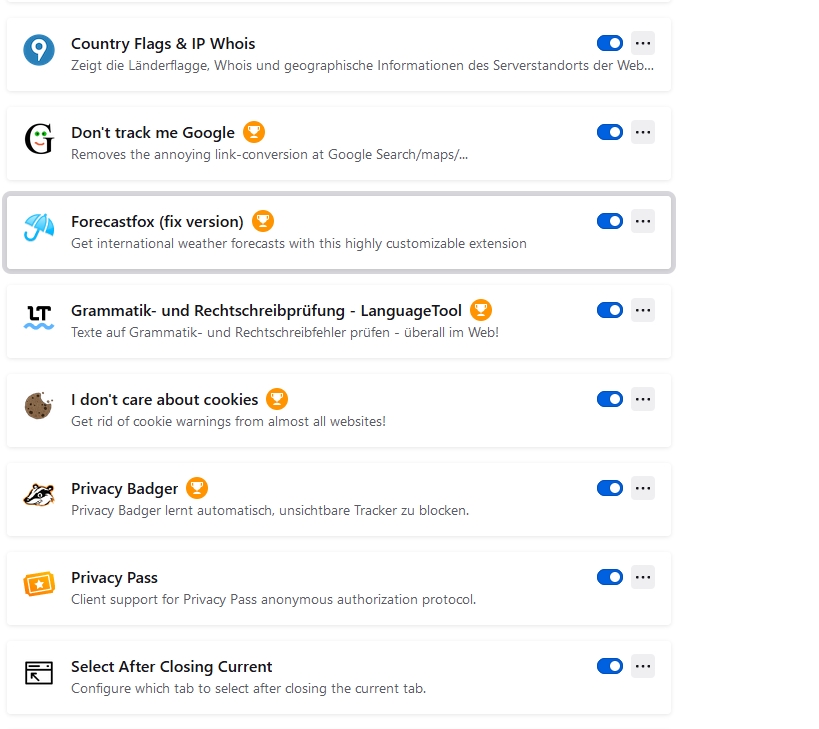
Task: Toggle off Privacy Badger extension
Action: pos(610,488)
